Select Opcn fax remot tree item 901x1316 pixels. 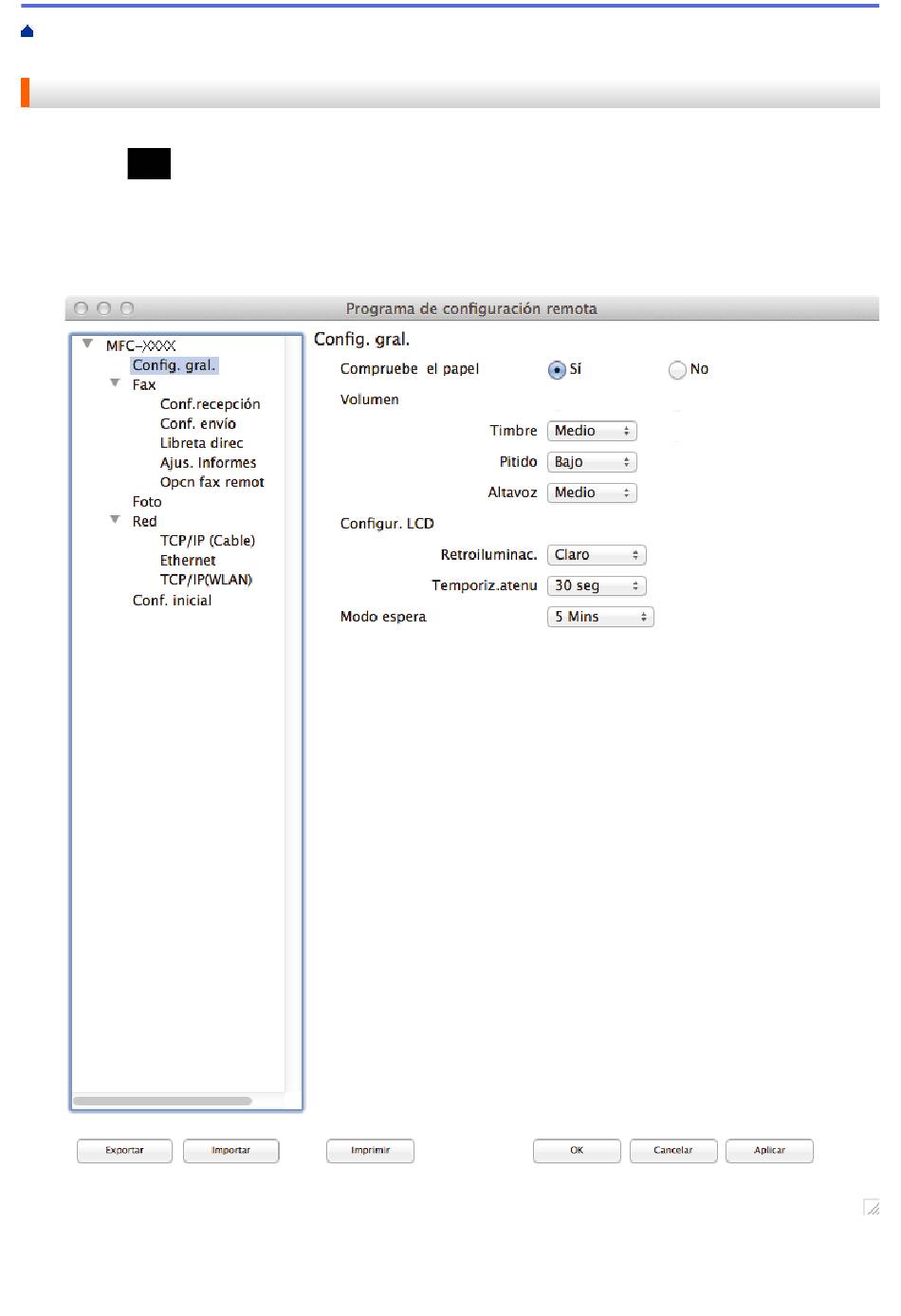(x=211, y=482)
